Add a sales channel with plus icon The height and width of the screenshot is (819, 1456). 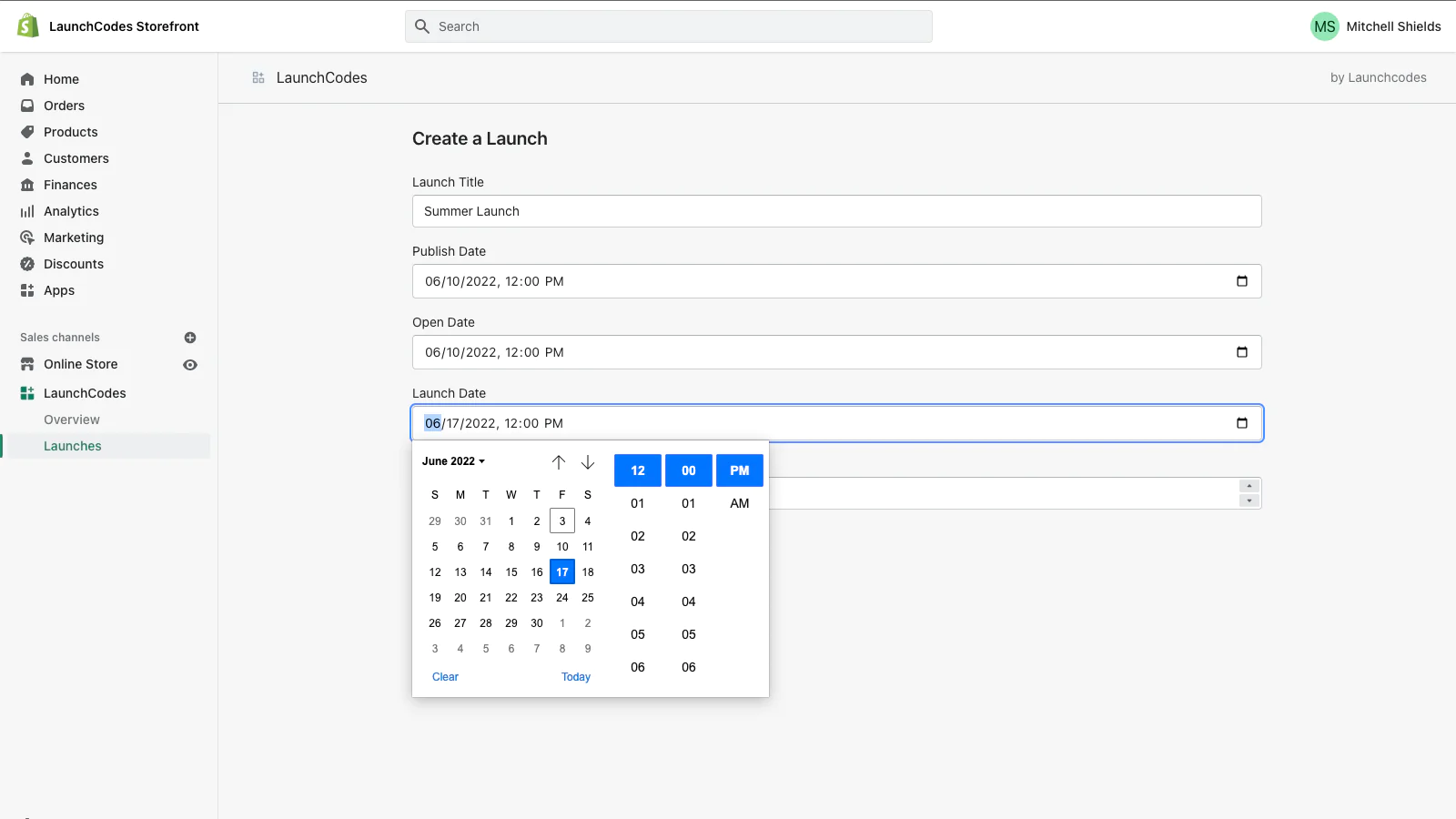(x=190, y=338)
